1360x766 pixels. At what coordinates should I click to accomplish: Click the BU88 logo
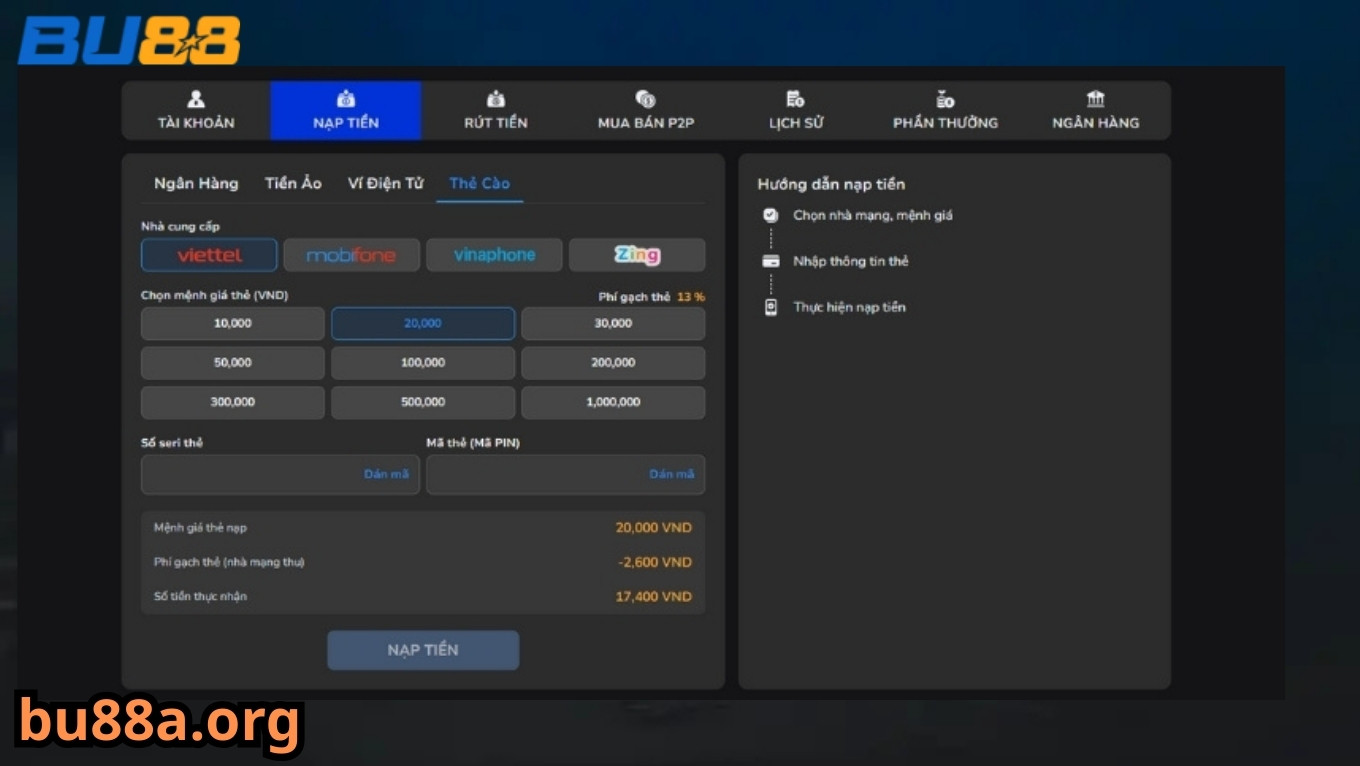(129, 41)
